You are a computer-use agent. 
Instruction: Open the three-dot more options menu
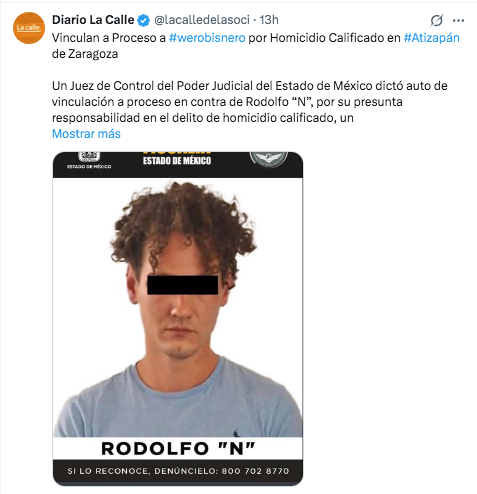pos(458,21)
